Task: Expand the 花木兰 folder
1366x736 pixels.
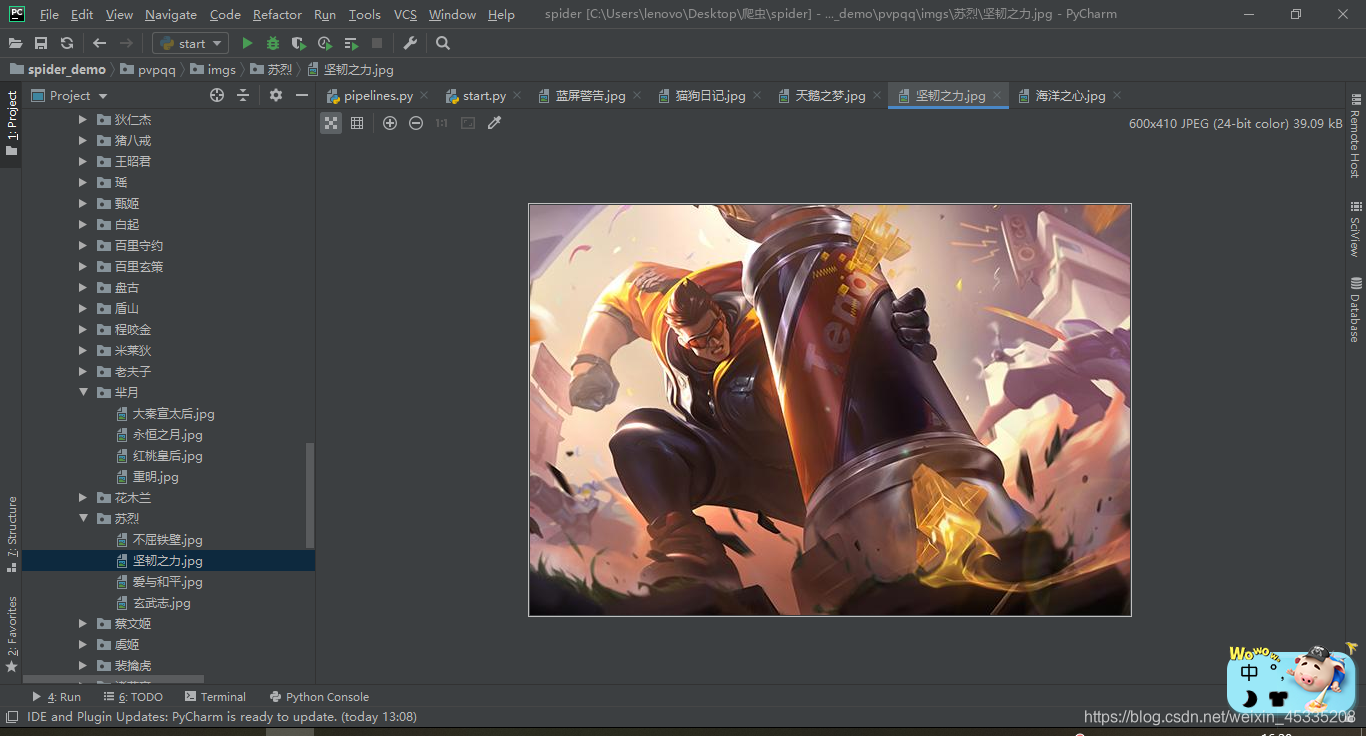Action: point(84,498)
